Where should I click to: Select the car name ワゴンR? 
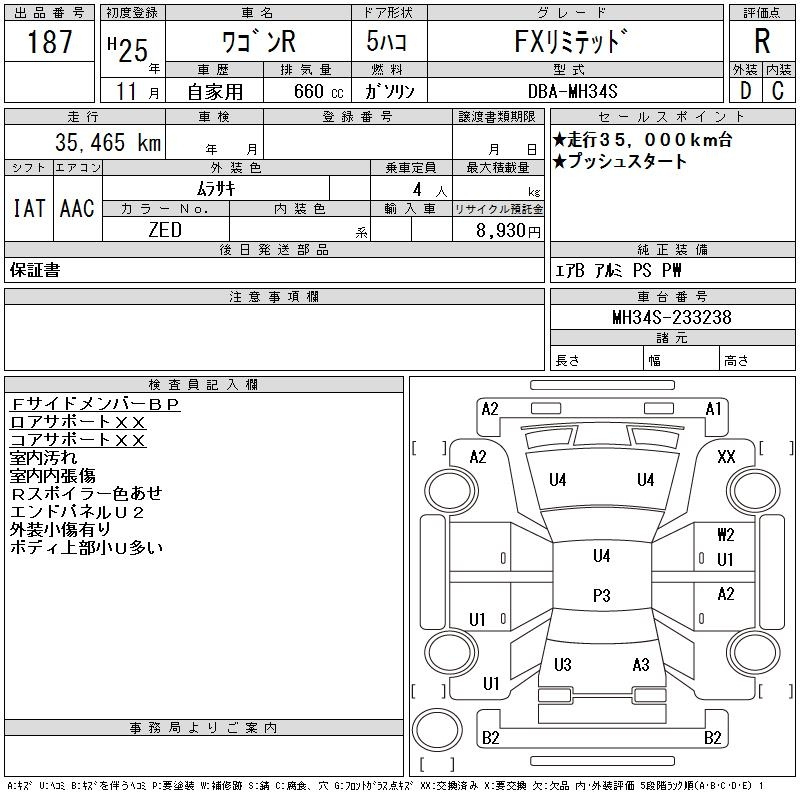click(x=259, y=41)
